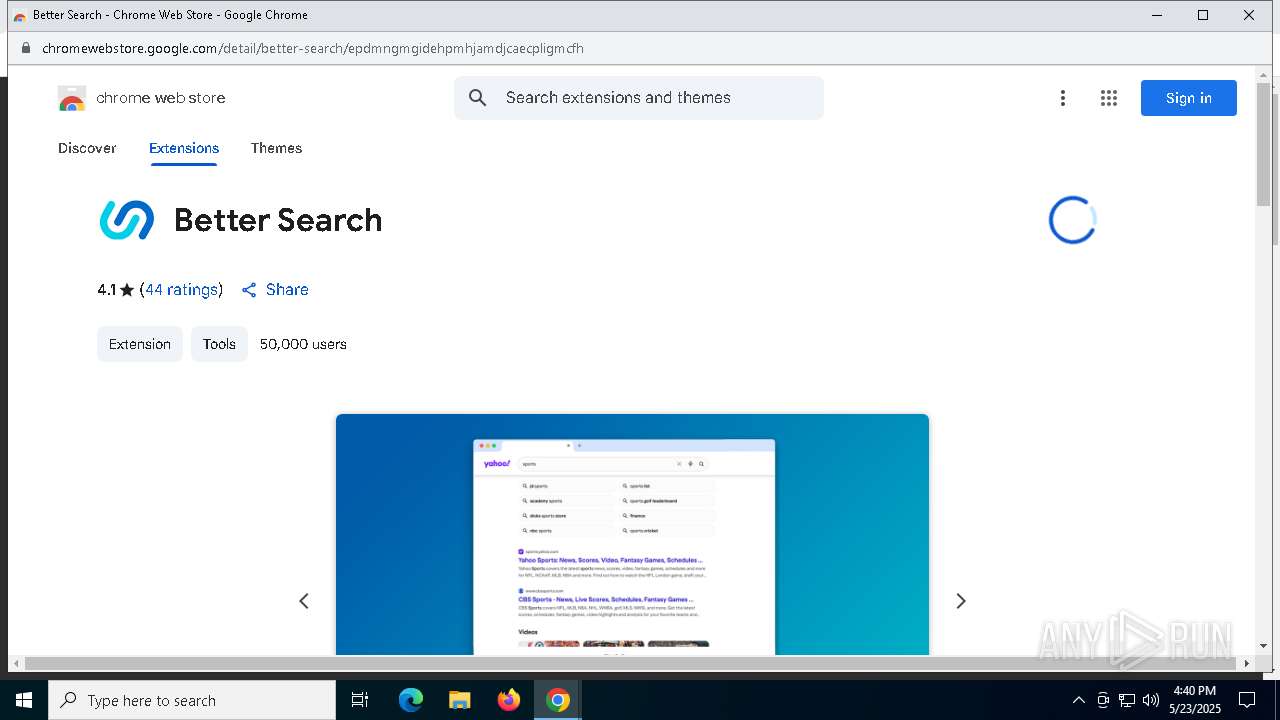
Task: Launch Microsoft Edge from taskbar
Action: [411, 700]
